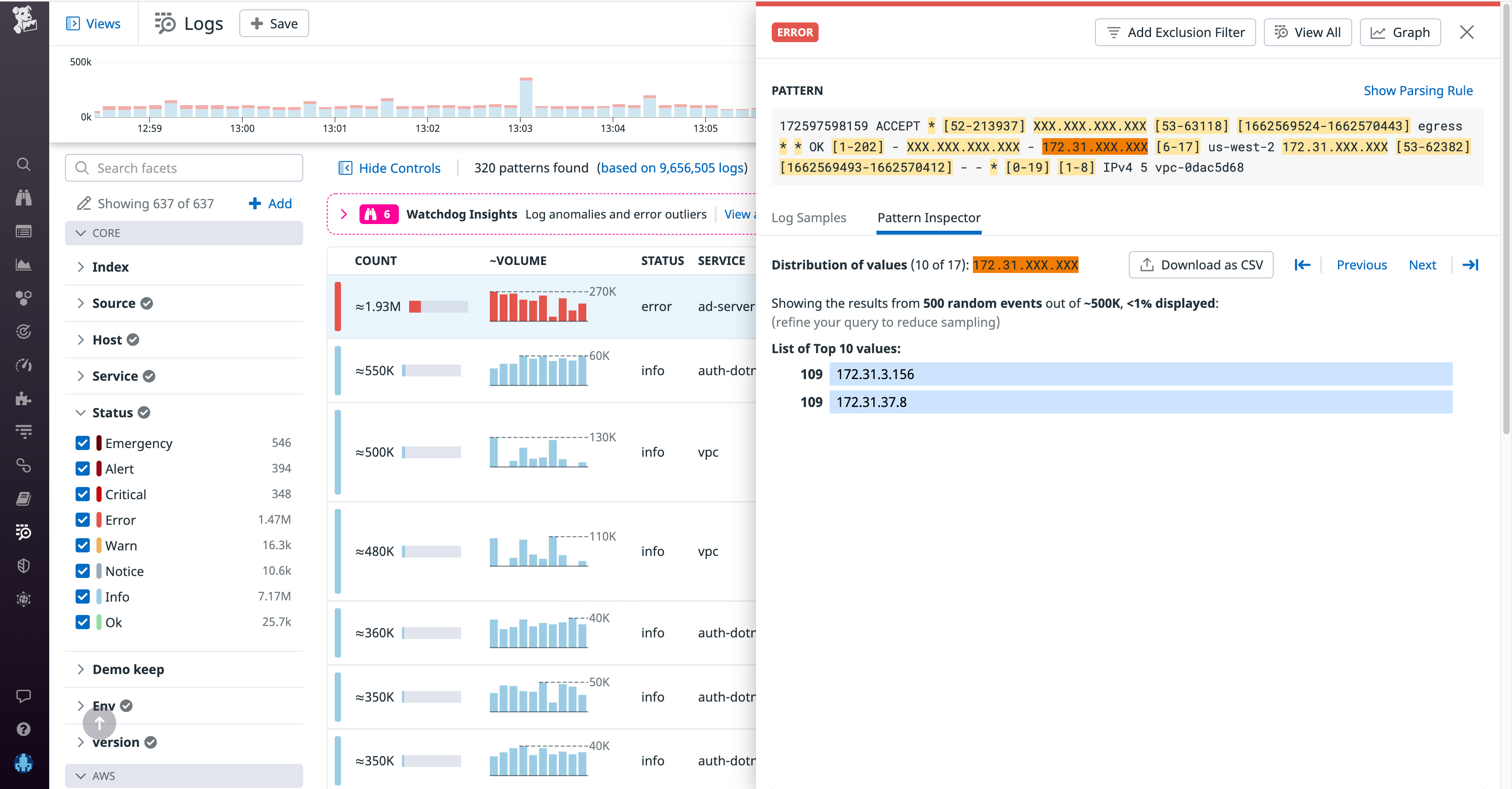Screen dimensions: 1512x789
Task: Collapse the Status facet section
Action: [x=81, y=412]
